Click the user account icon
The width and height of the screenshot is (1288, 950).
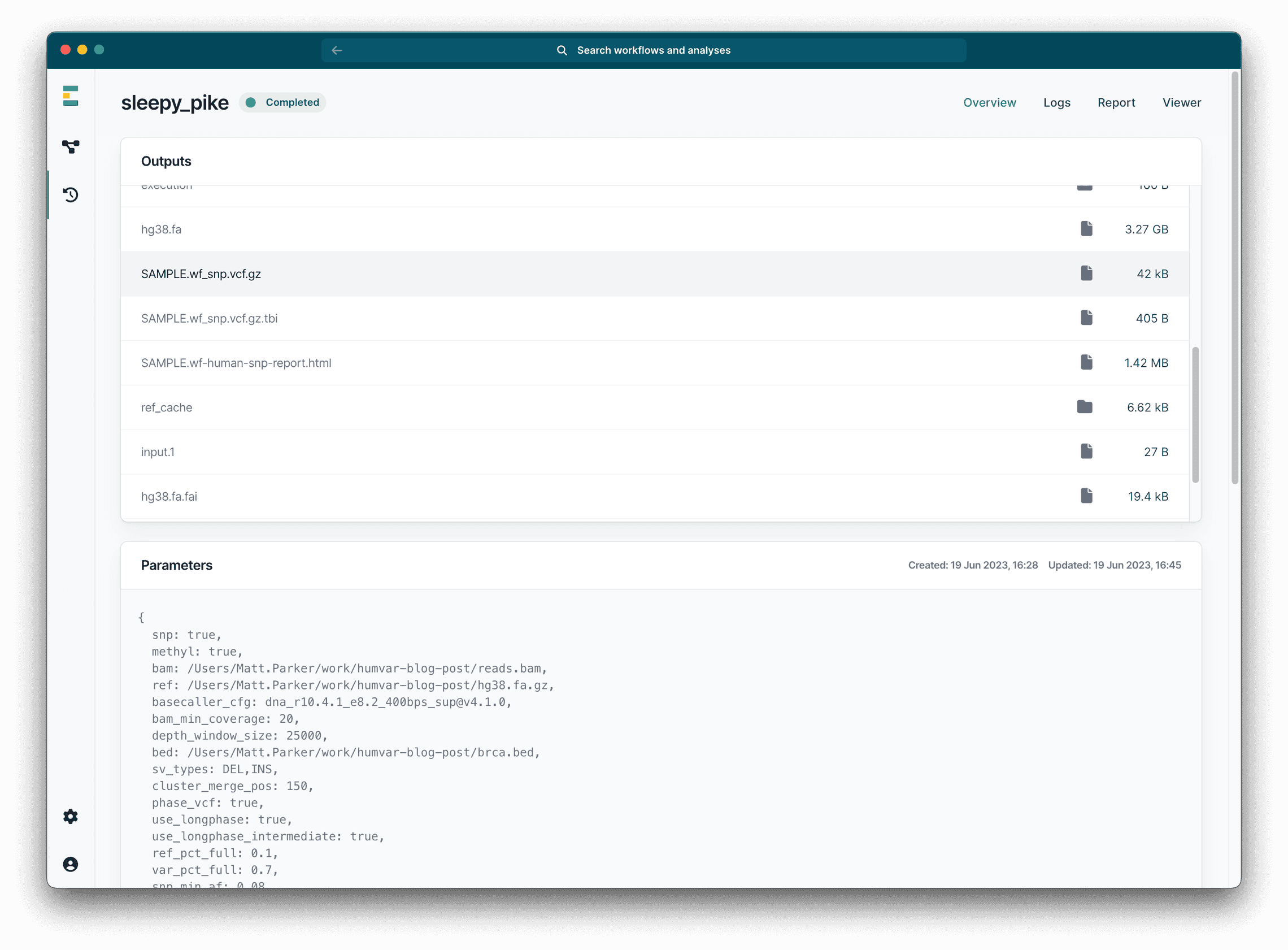click(x=70, y=864)
